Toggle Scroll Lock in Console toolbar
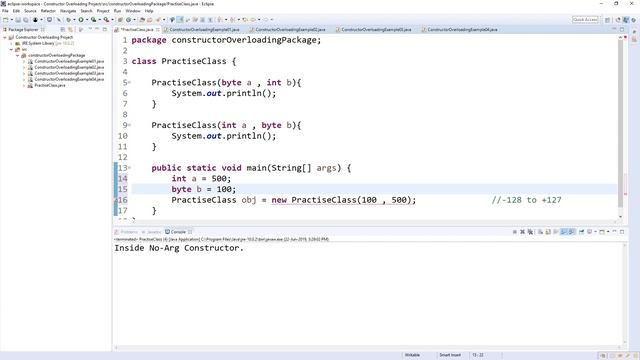 coord(548,232)
